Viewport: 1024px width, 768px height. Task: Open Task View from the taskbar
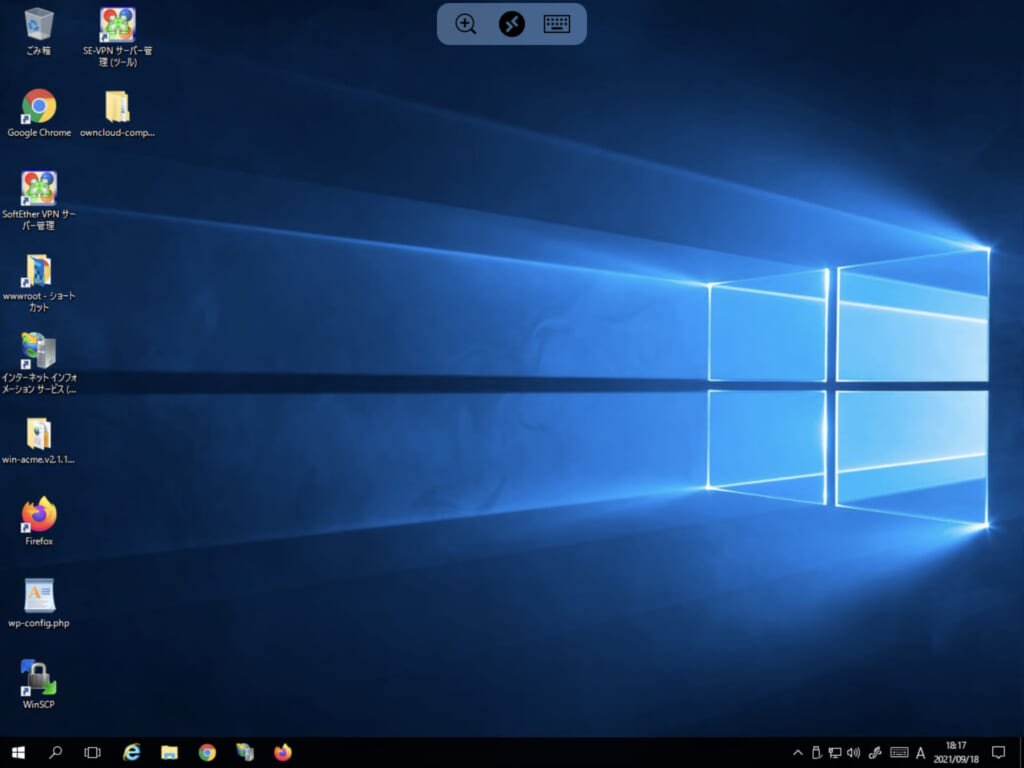pyautogui.click(x=93, y=752)
